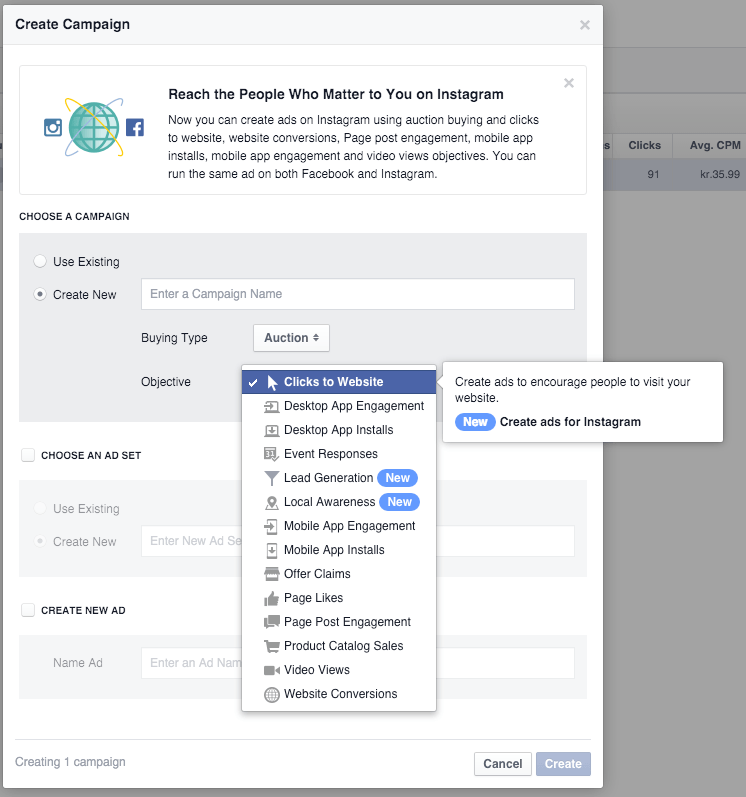Image resolution: width=746 pixels, height=797 pixels.
Task: Select Create New campaign radio button
Action: click(40, 294)
